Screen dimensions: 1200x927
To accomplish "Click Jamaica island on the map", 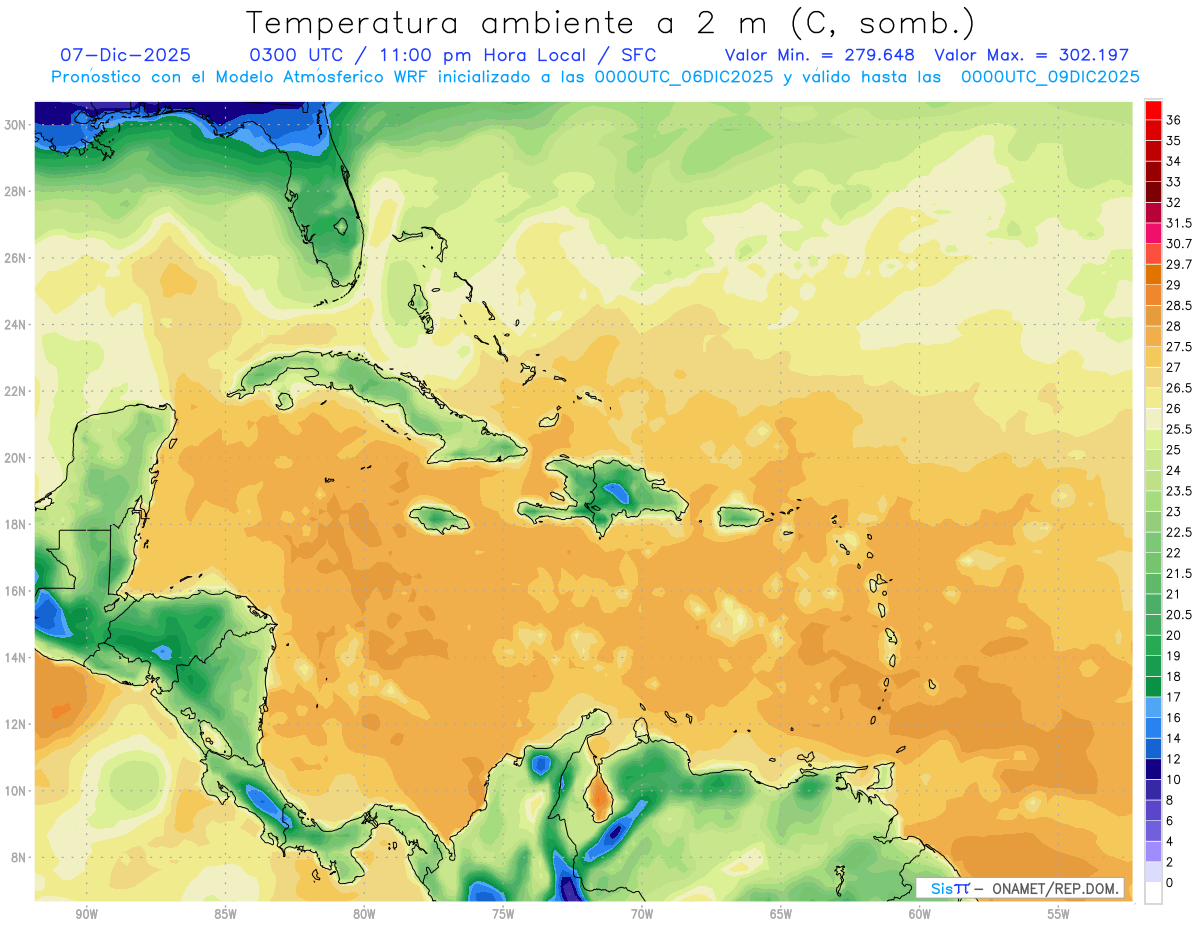I will coord(440,519).
